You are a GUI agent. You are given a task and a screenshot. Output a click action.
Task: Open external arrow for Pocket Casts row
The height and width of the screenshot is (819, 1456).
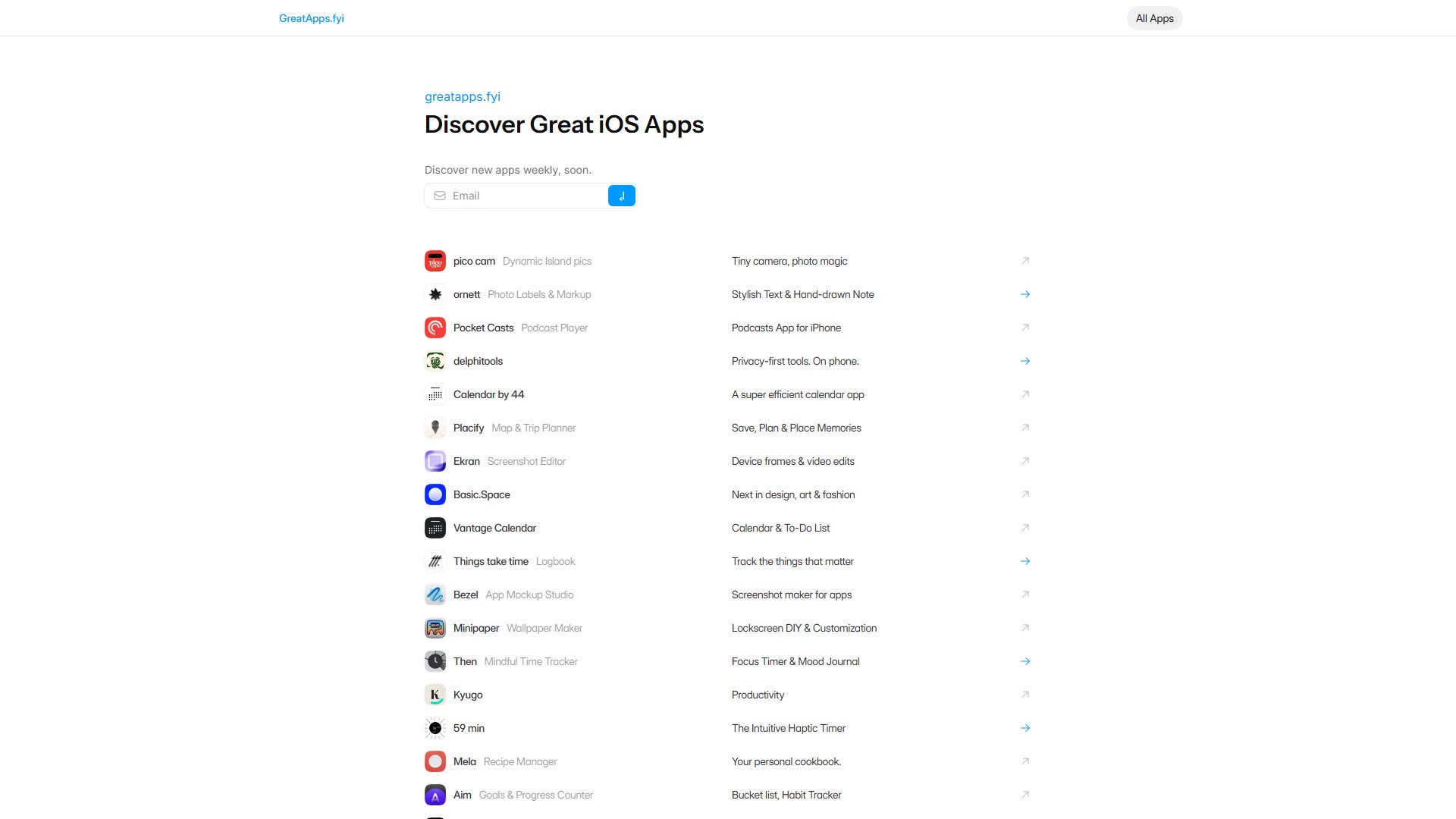1025,328
